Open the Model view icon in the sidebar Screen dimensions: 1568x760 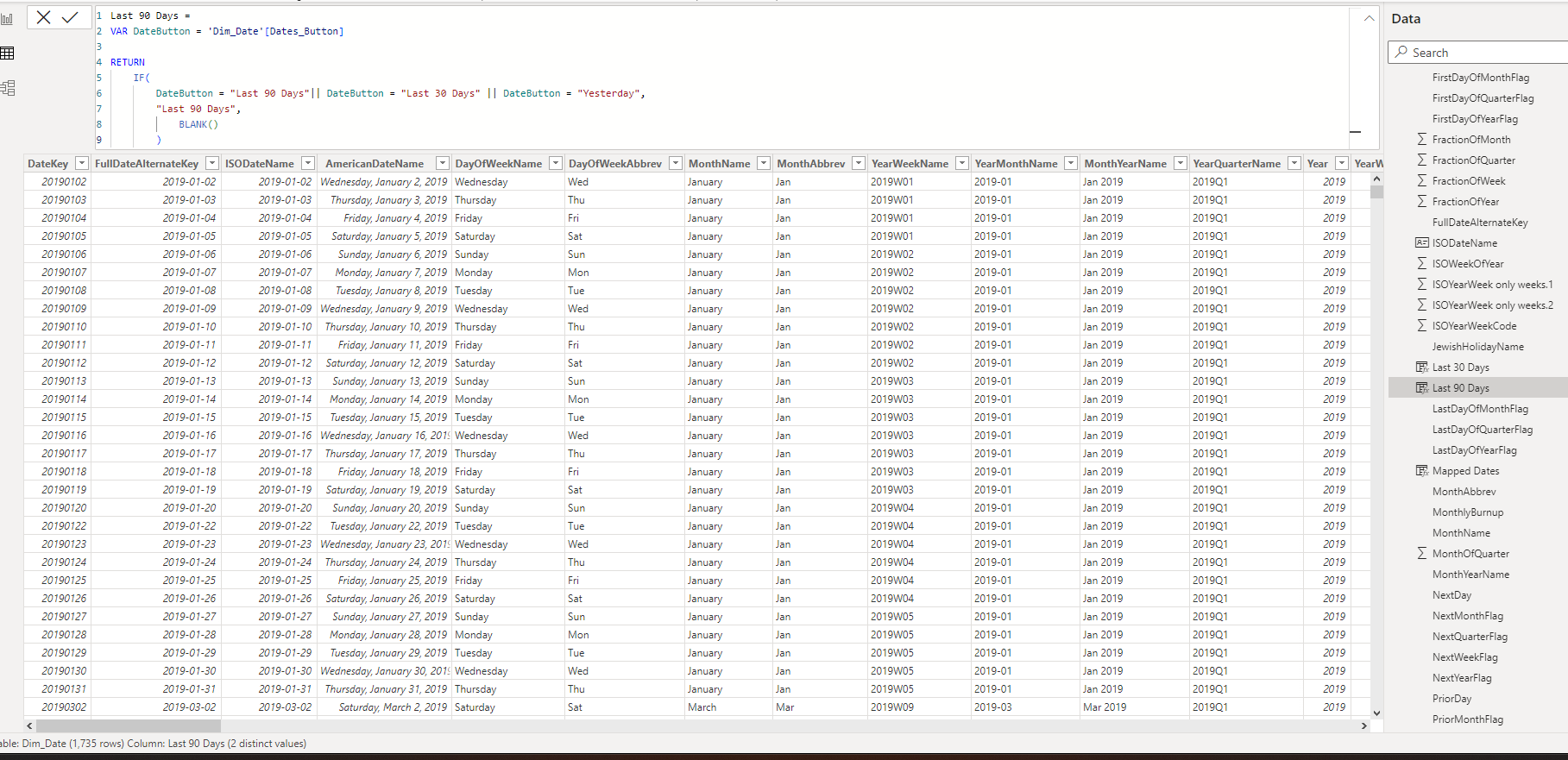click(8, 88)
